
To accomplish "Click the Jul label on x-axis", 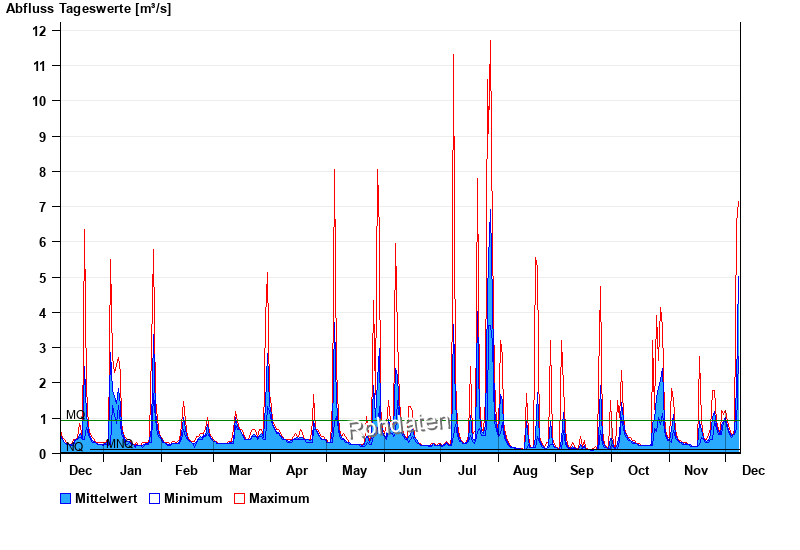I will pyautogui.click(x=467, y=470).
